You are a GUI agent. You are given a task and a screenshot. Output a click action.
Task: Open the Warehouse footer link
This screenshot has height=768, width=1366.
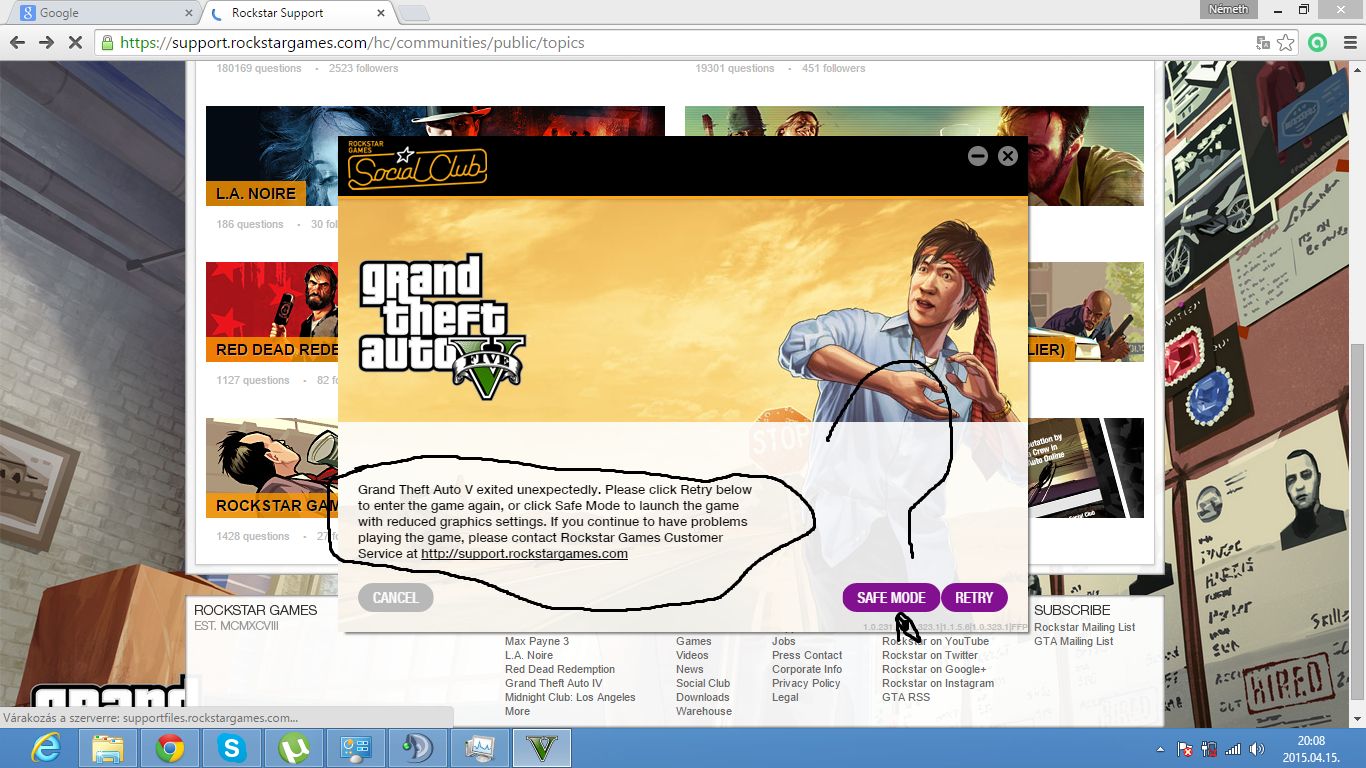pyautogui.click(x=704, y=711)
